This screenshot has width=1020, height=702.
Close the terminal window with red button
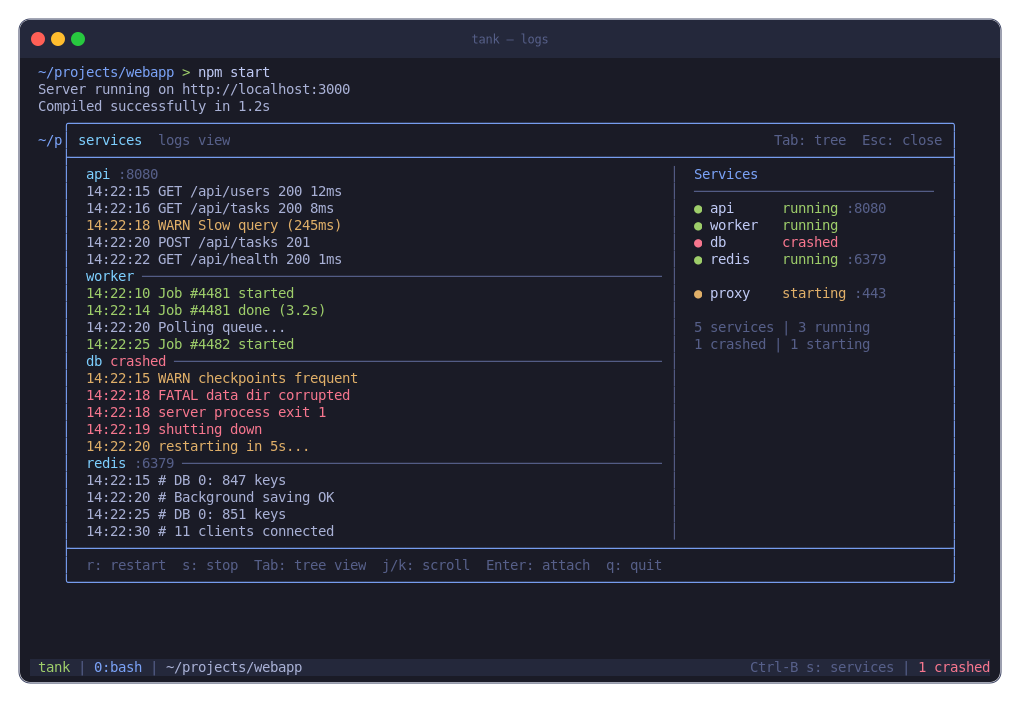pyautogui.click(x=38, y=39)
